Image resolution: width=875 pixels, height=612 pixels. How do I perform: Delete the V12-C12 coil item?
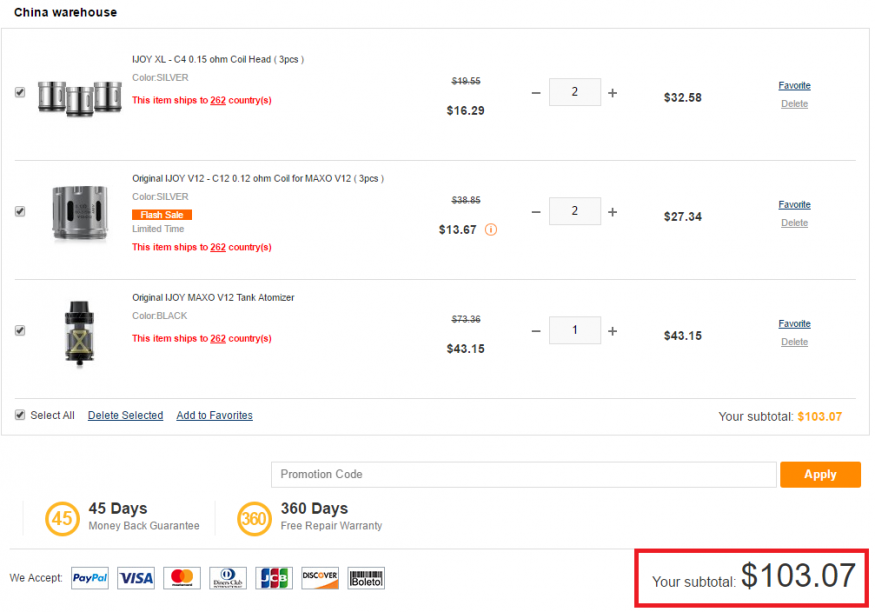pyautogui.click(x=794, y=223)
